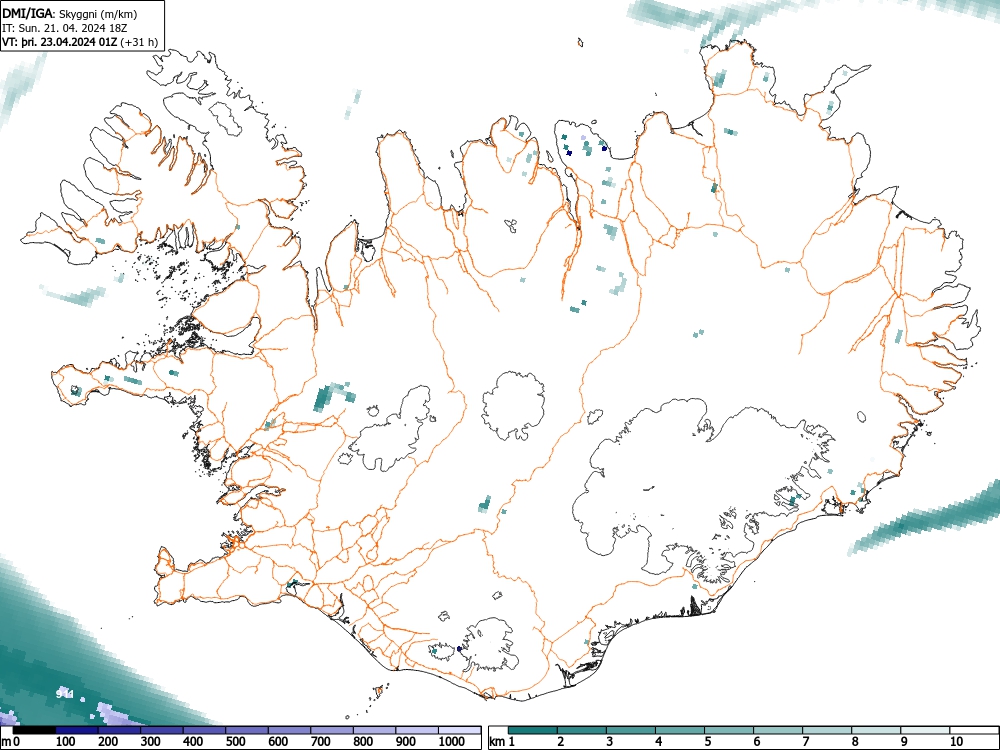The image size is (1000, 750).
Task: Click the 'DMI/IGA: Skyggni (m/km)' title text
Action: [x=70, y=14]
